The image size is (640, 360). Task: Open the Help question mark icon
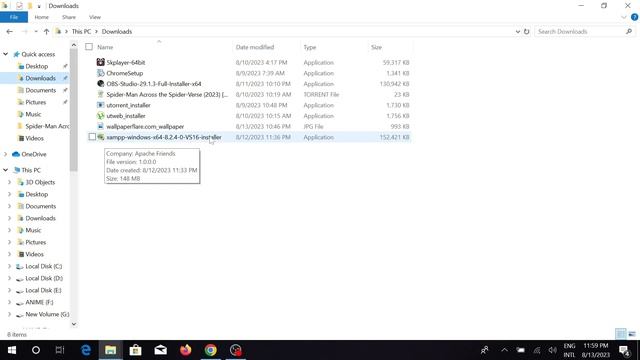coord(634,17)
